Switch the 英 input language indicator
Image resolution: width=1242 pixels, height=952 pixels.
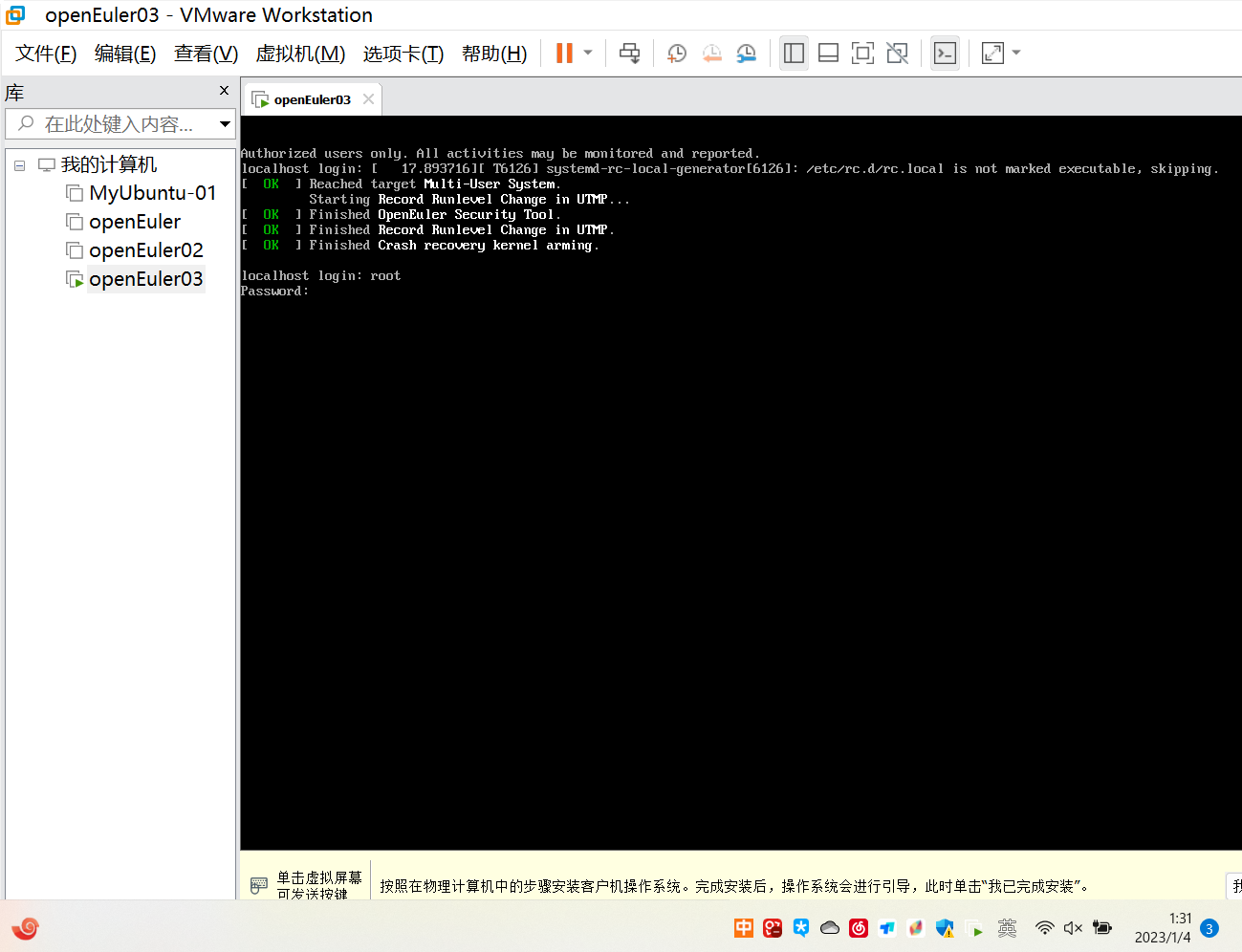coord(1007,927)
